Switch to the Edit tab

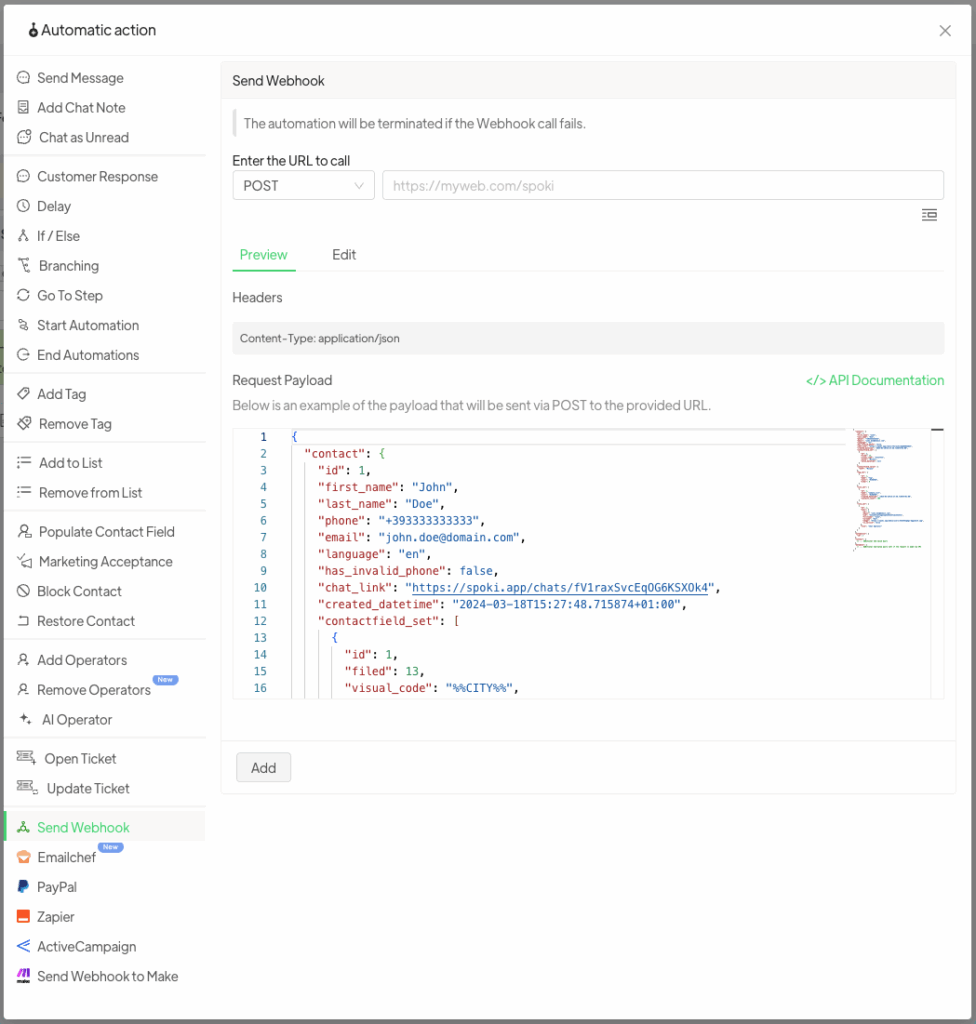tap(344, 255)
